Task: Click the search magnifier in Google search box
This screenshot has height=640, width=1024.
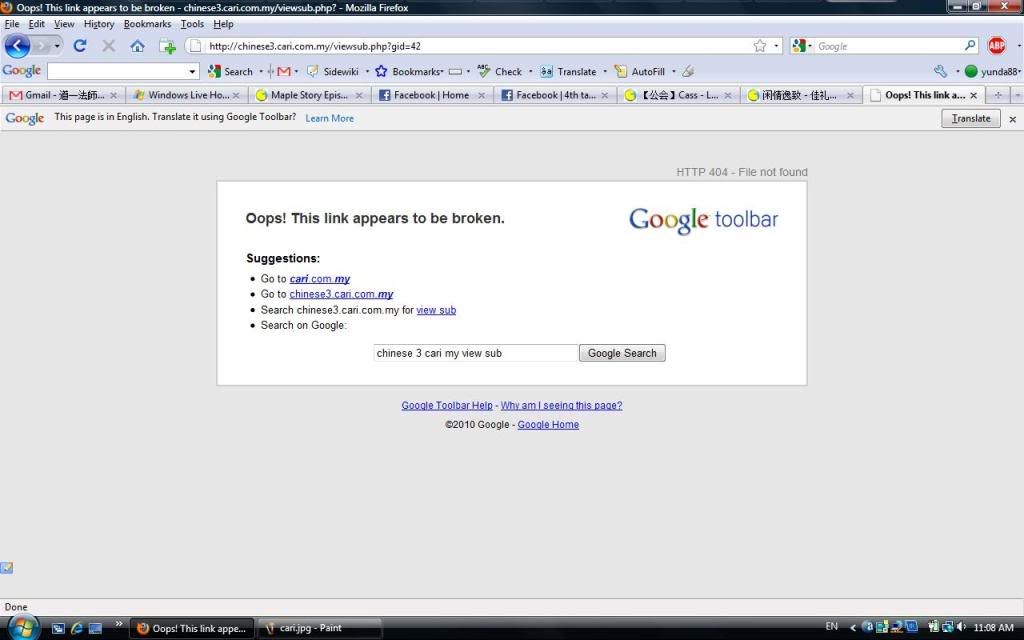Action: click(x=970, y=45)
